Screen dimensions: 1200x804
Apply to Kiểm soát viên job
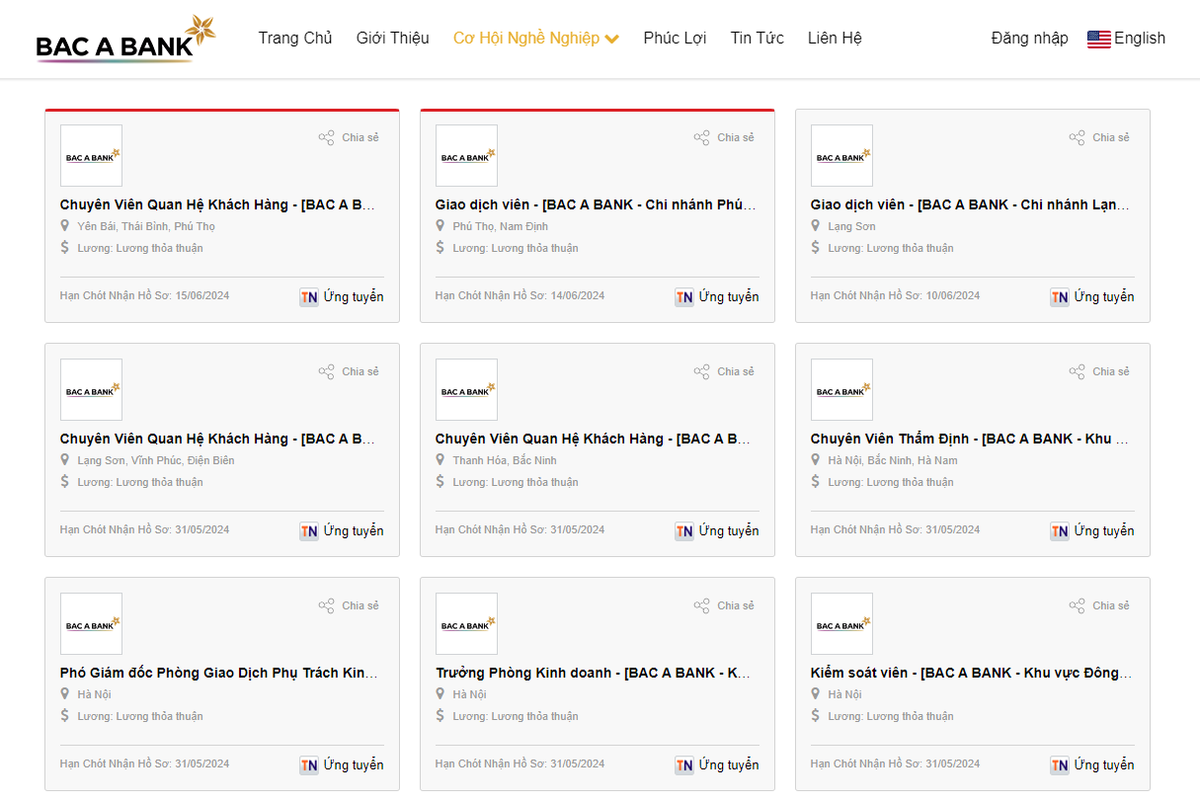(1092, 765)
